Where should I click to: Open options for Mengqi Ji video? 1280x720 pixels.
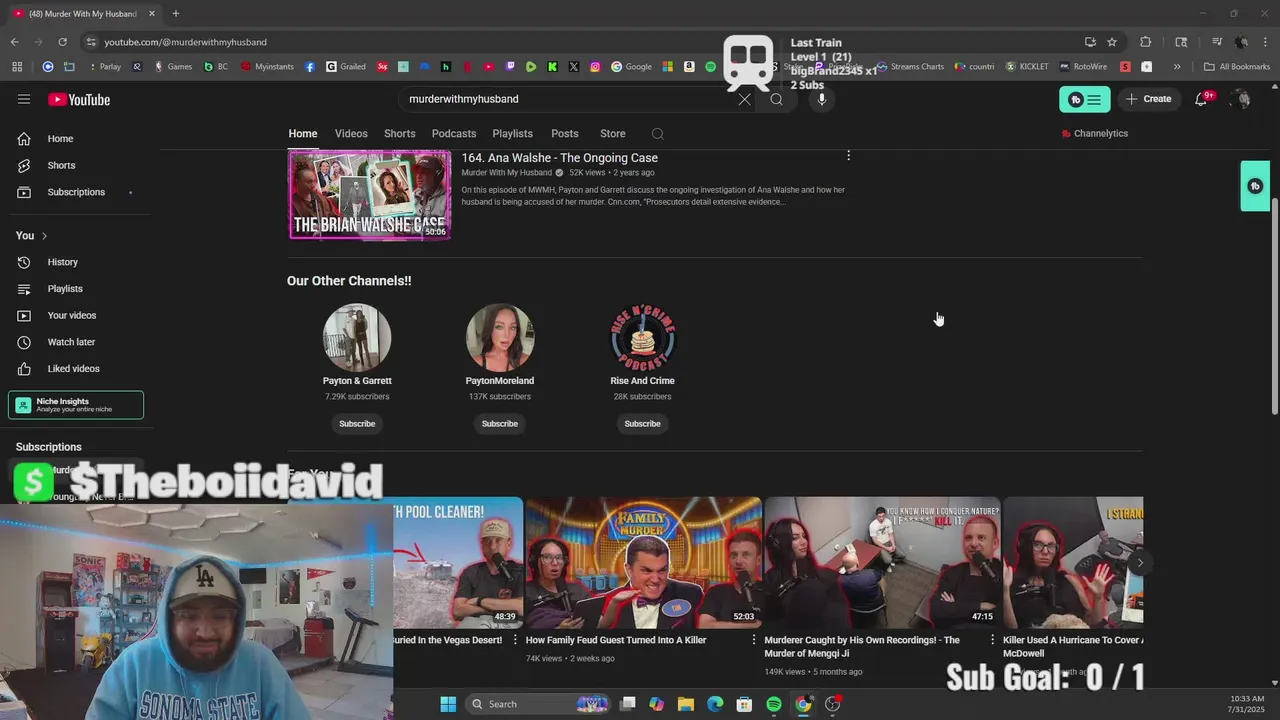[993, 640]
